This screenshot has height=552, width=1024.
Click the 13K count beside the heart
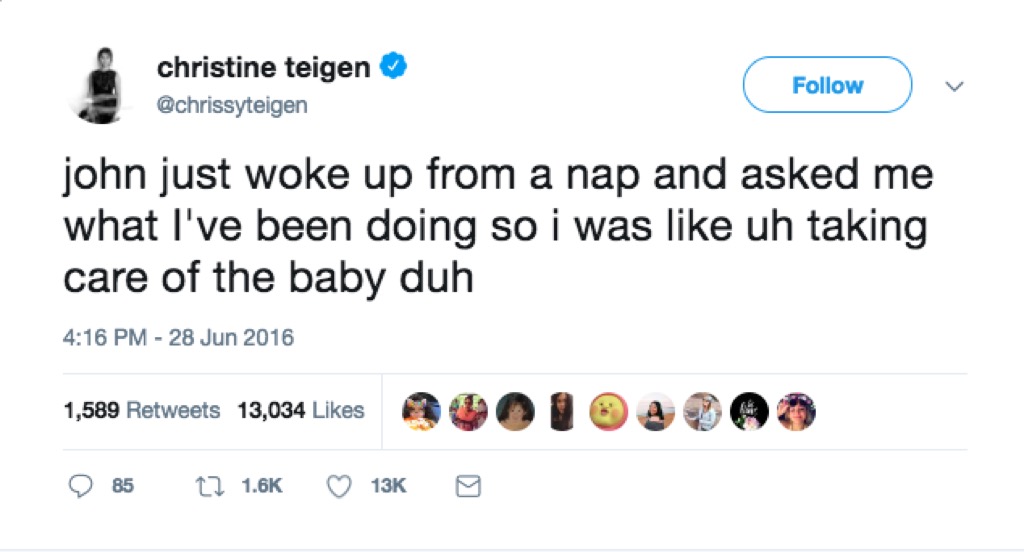point(388,486)
